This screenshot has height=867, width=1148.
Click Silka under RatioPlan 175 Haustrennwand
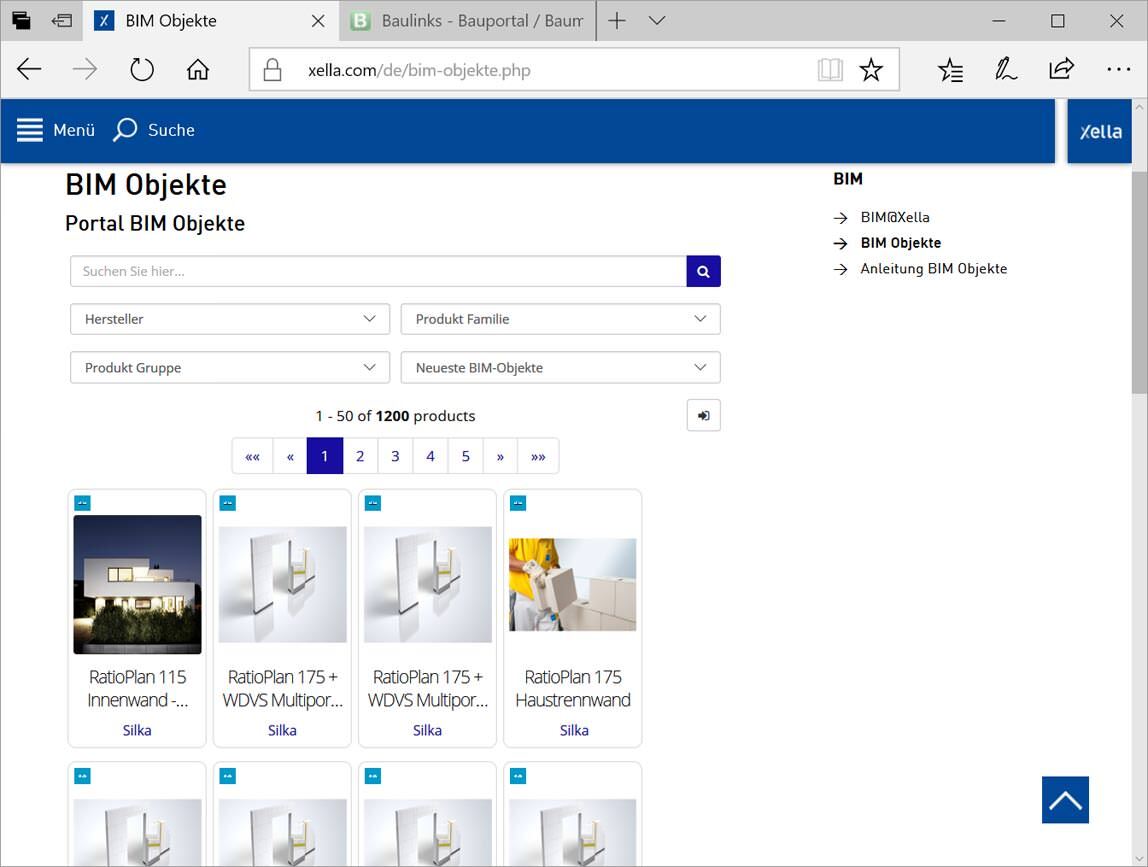[574, 730]
